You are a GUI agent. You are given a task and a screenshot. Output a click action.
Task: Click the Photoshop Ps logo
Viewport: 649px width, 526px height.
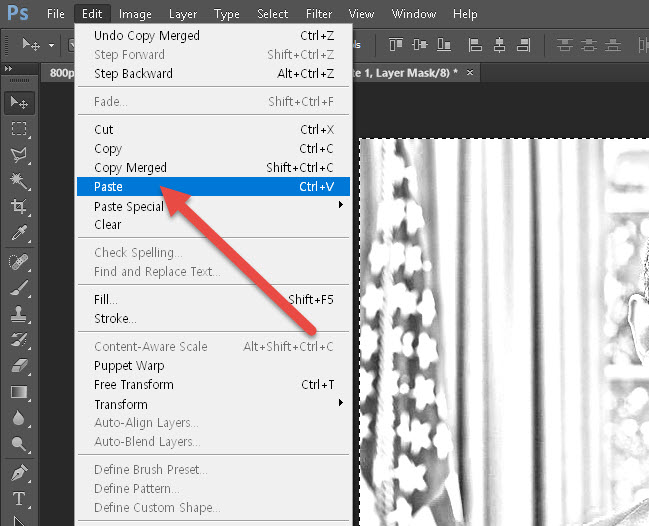[x=18, y=13]
